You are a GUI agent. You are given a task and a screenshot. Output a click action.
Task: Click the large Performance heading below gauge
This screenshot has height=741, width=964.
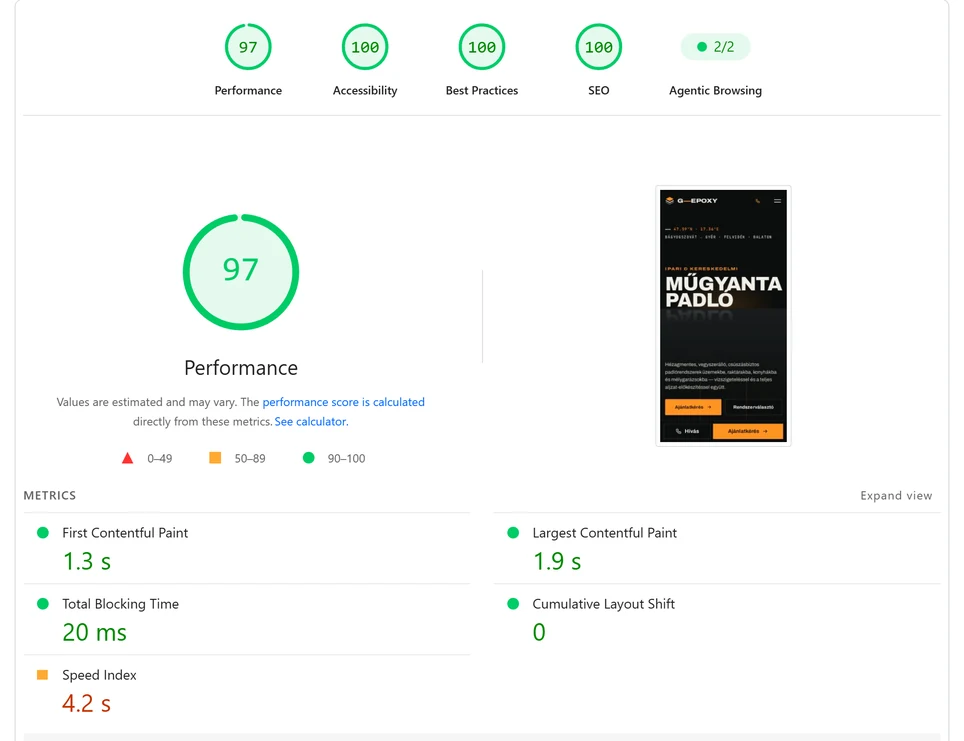click(241, 368)
